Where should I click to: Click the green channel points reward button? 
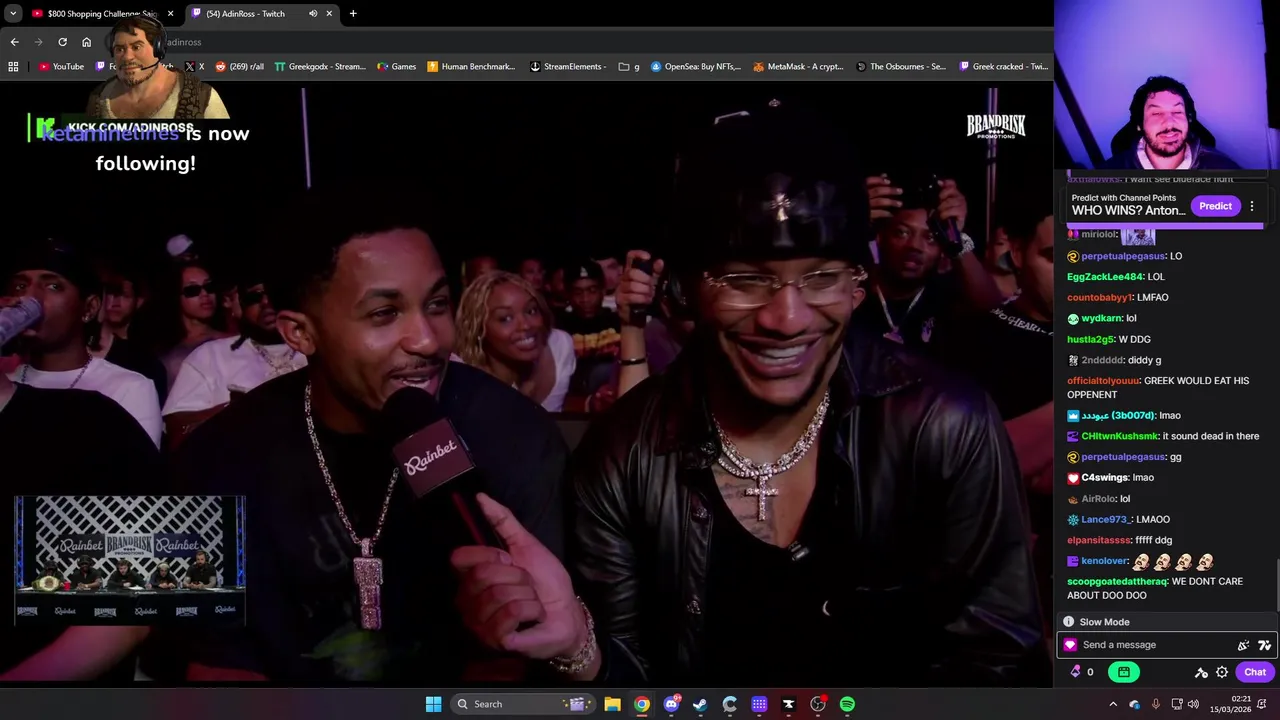(1124, 672)
